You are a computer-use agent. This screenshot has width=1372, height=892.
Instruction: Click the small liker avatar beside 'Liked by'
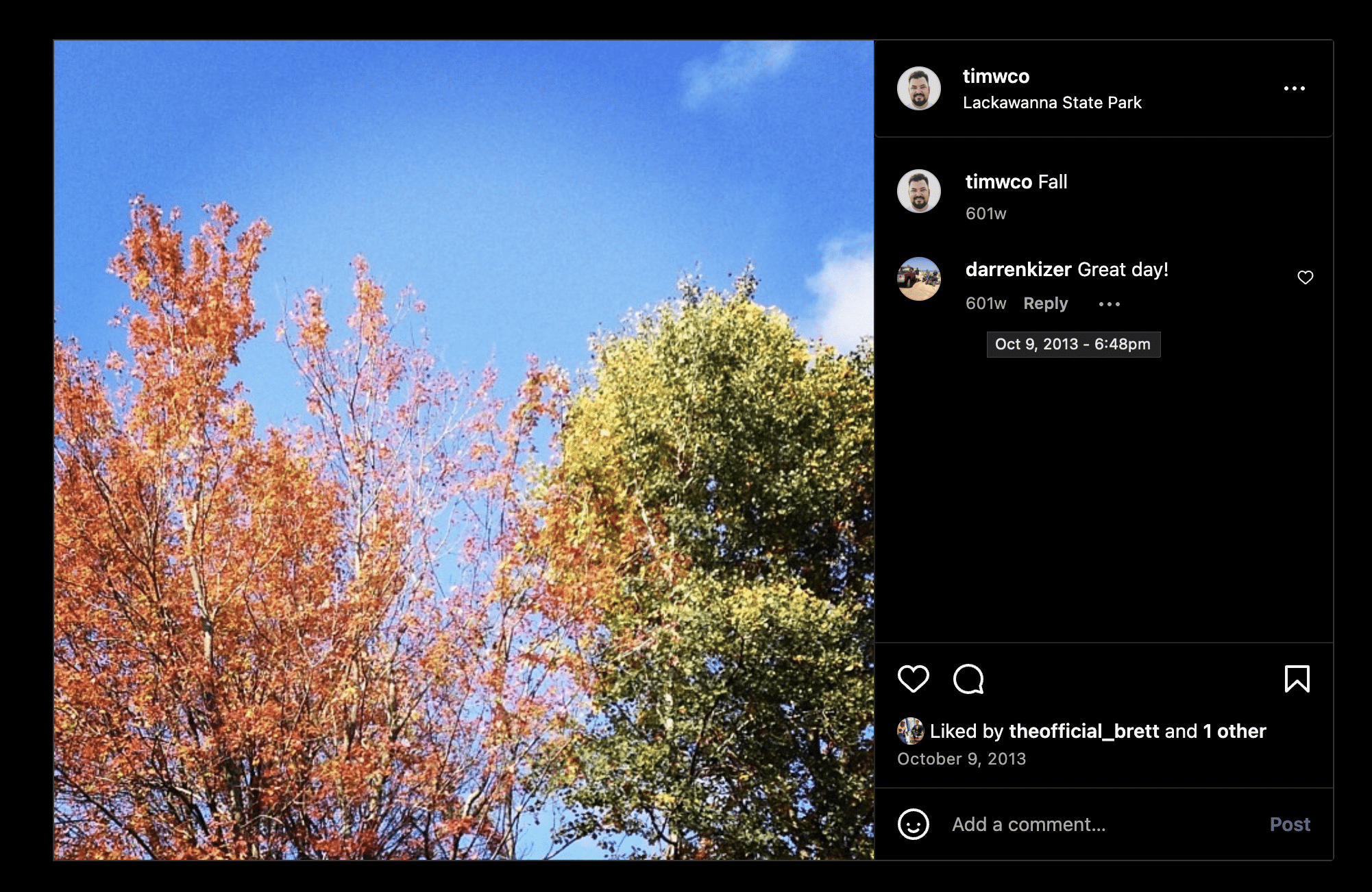click(x=910, y=731)
